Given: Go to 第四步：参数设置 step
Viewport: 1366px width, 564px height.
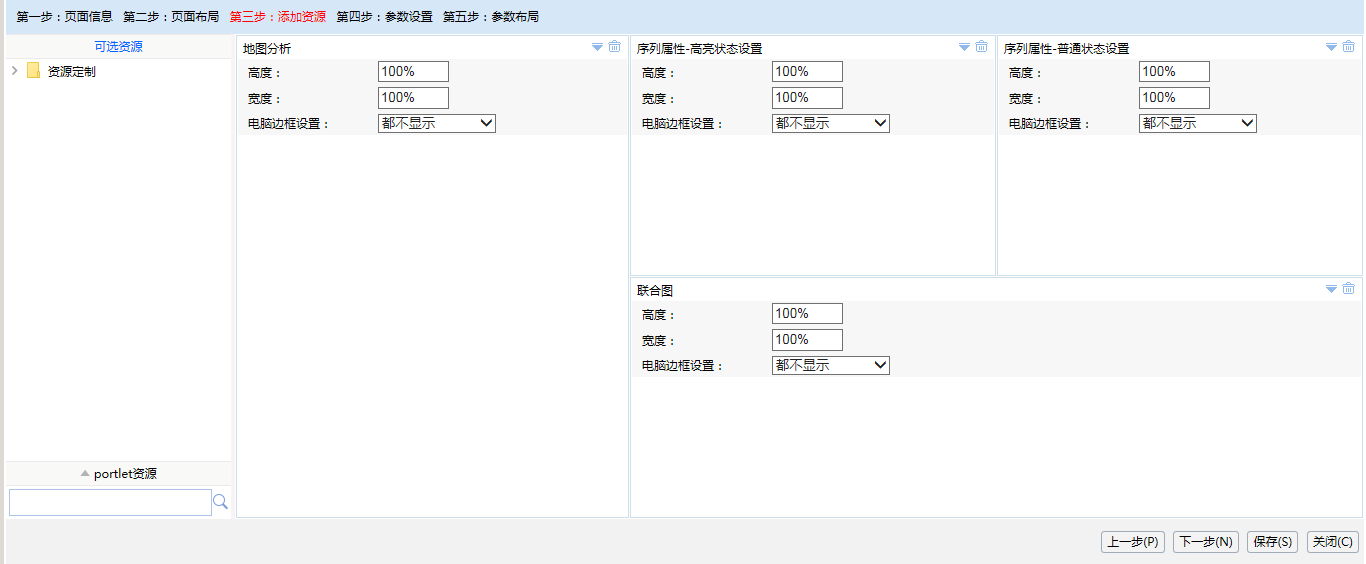Looking at the screenshot, I should (385, 17).
